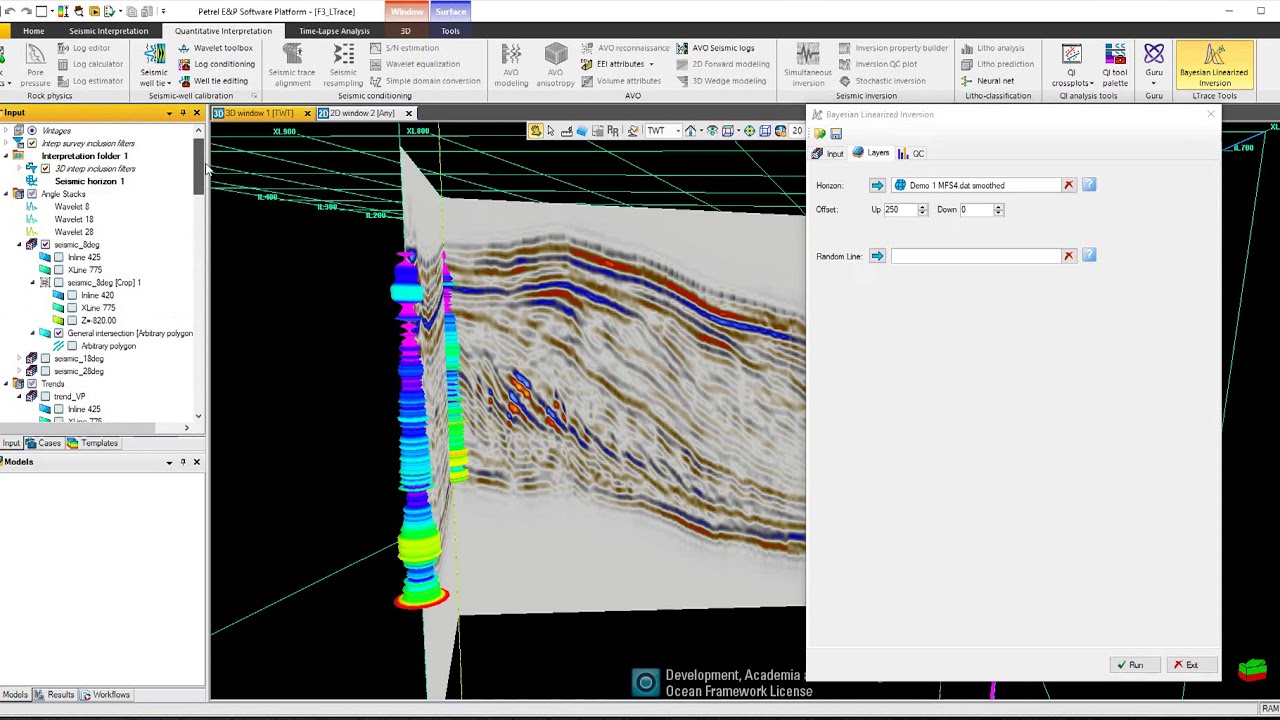
Task: Toggle the Z=-820.00 slice checkbox
Action: (71, 320)
